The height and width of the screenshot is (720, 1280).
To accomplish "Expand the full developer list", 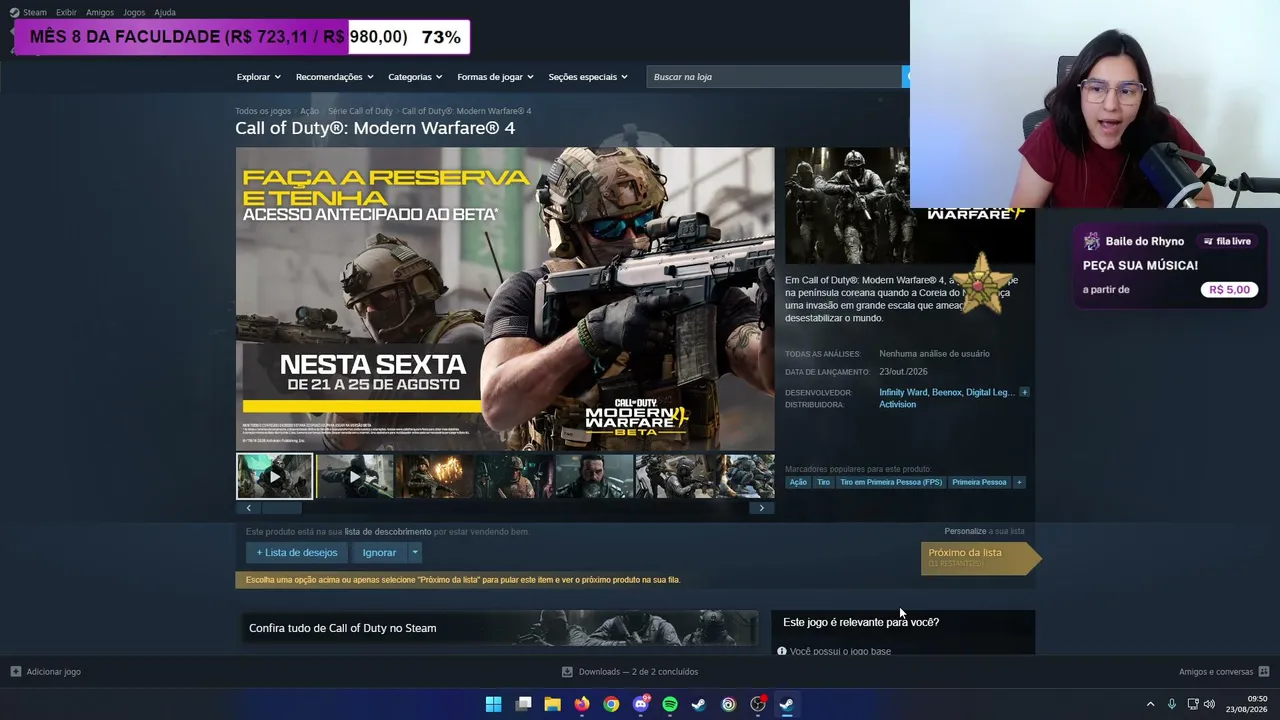I will pos(1024,392).
